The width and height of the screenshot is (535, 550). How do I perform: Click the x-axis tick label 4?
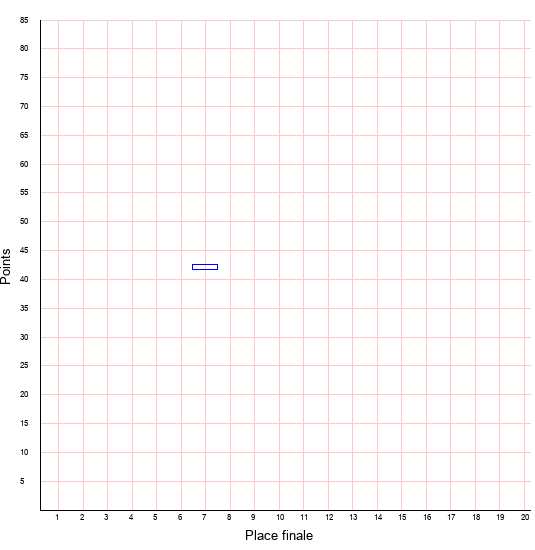pos(131,517)
